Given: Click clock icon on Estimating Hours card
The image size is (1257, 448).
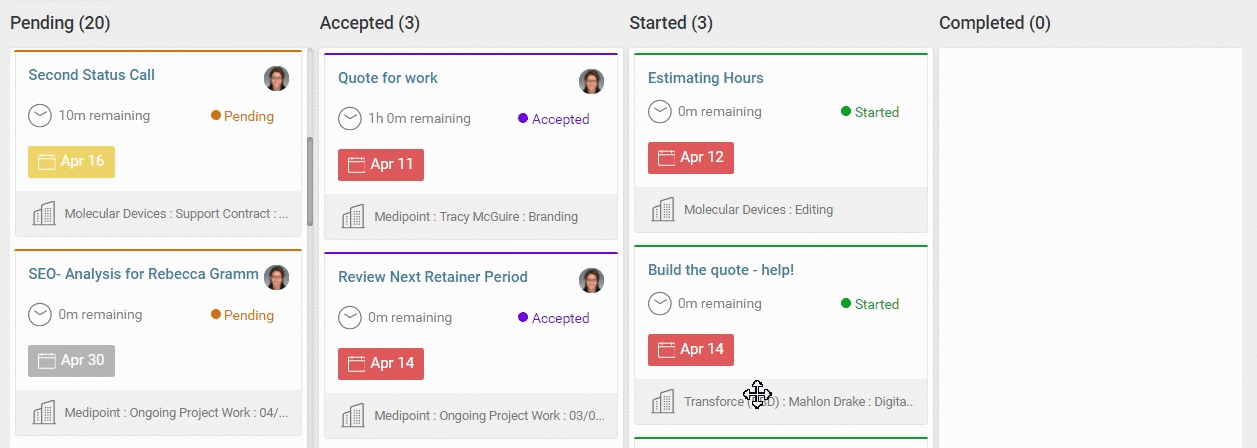Looking at the screenshot, I should [660, 112].
